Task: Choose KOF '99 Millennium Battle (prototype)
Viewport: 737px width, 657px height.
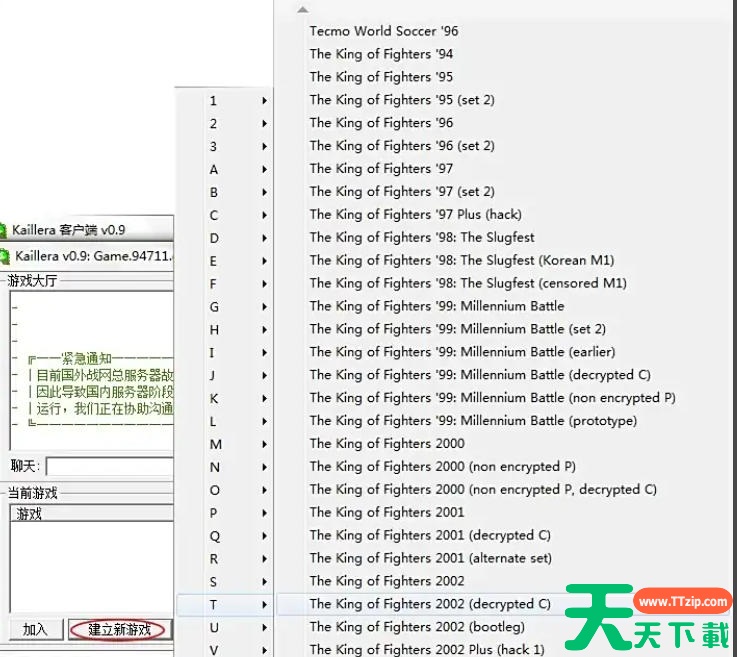Action: 473,421
